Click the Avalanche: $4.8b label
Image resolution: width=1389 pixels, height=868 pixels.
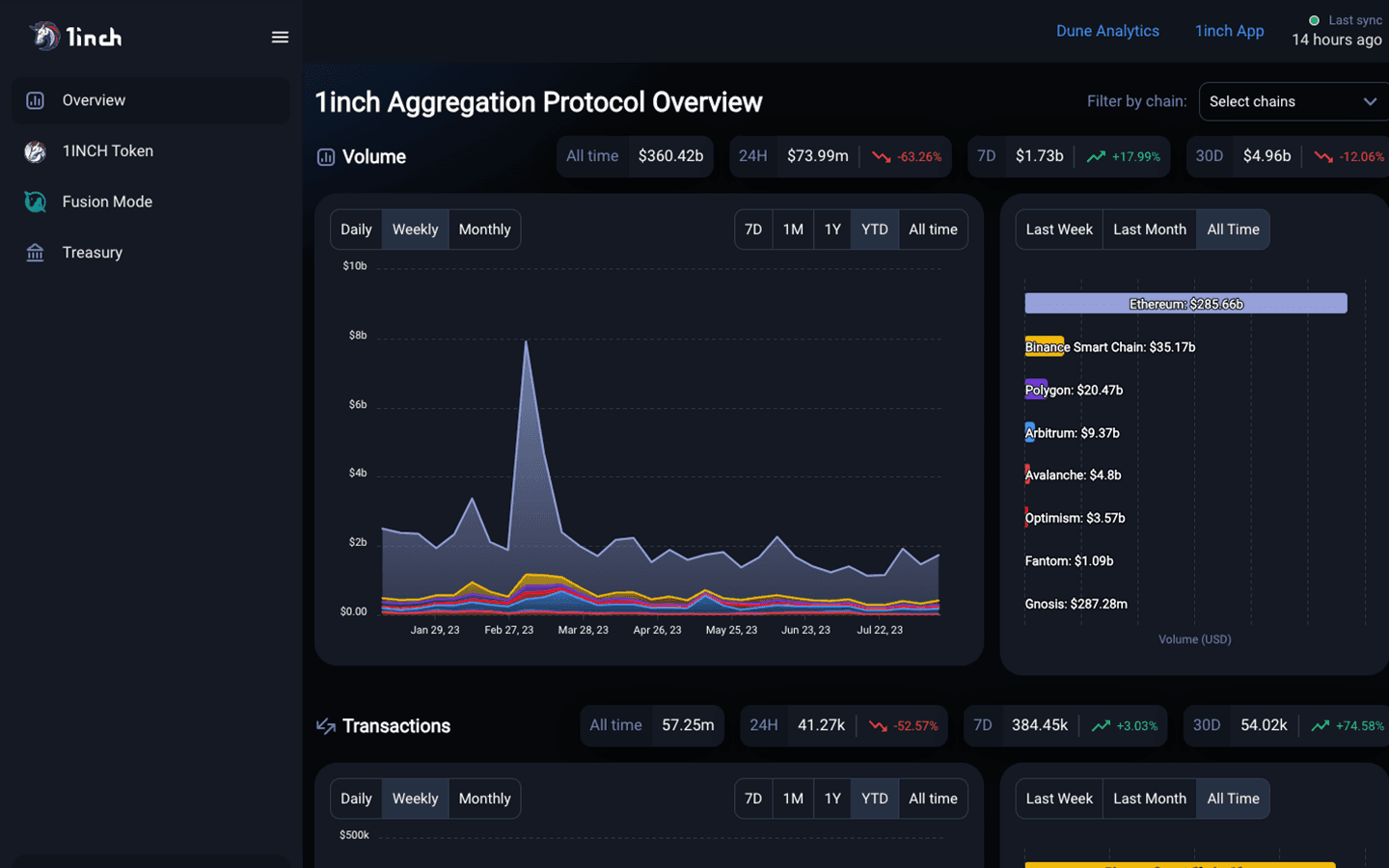click(x=1073, y=475)
